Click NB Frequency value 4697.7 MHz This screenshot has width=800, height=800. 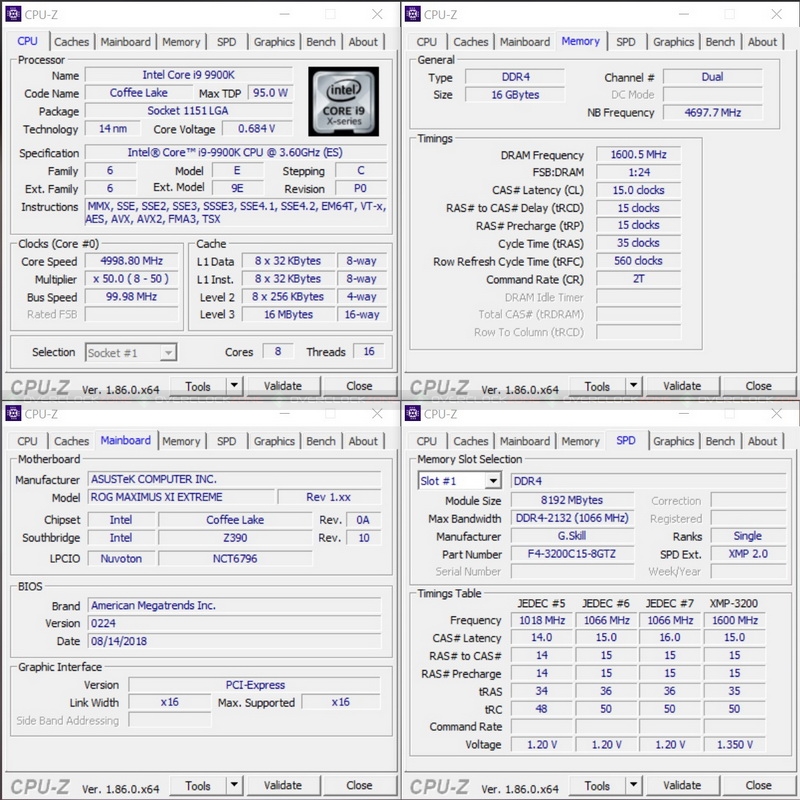(713, 112)
